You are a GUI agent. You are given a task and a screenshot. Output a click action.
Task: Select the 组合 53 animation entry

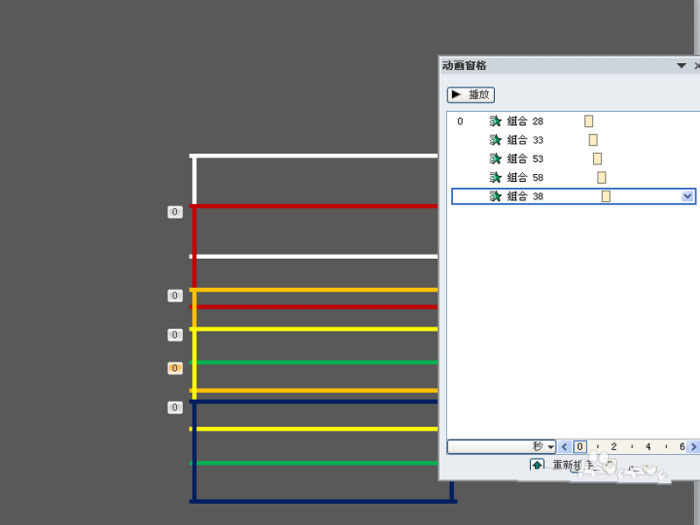(525, 159)
